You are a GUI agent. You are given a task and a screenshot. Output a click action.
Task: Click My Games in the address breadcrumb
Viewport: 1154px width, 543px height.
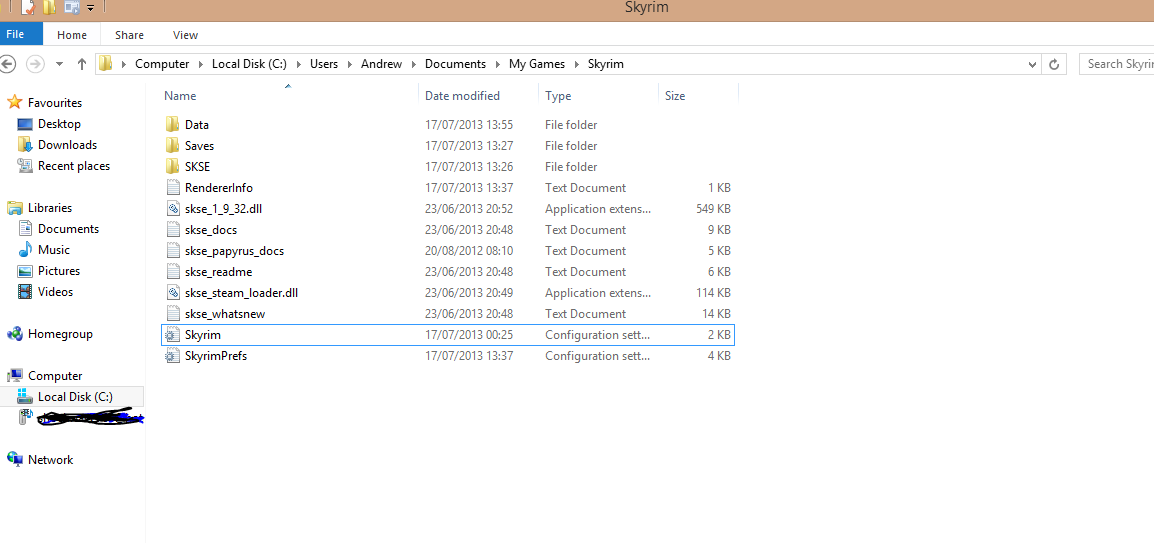[x=537, y=64]
